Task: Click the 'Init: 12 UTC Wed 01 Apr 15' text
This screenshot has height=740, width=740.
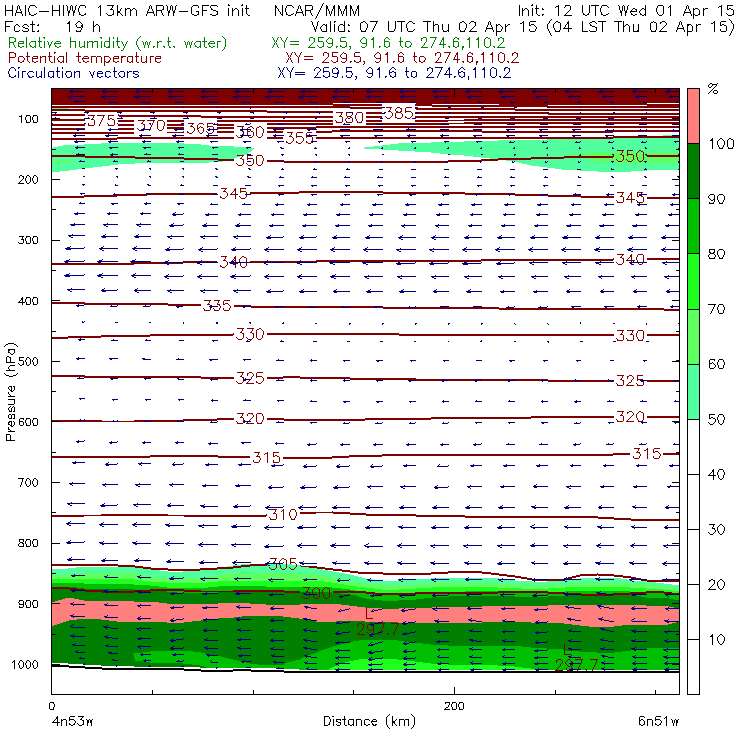Action: (x=626, y=11)
